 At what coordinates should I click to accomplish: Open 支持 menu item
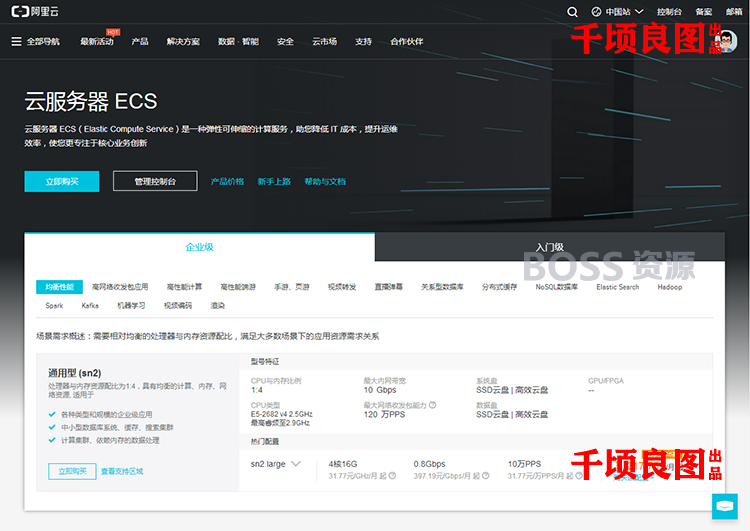coord(363,42)
